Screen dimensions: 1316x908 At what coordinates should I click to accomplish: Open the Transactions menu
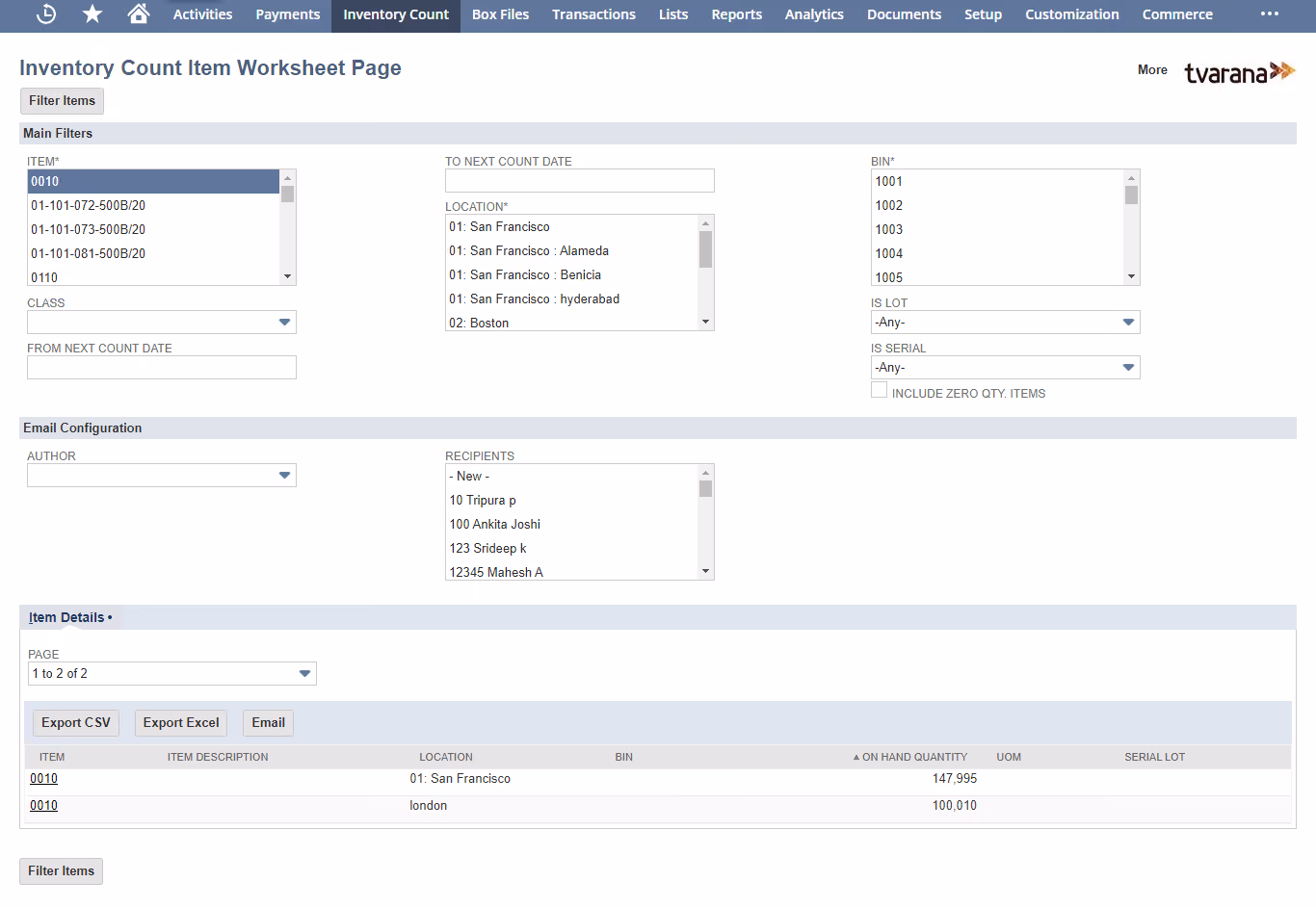593,14
